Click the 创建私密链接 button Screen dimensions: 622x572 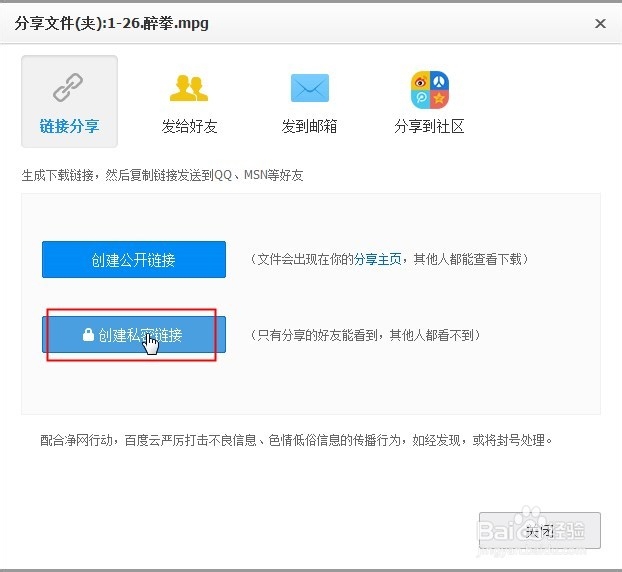134,334
